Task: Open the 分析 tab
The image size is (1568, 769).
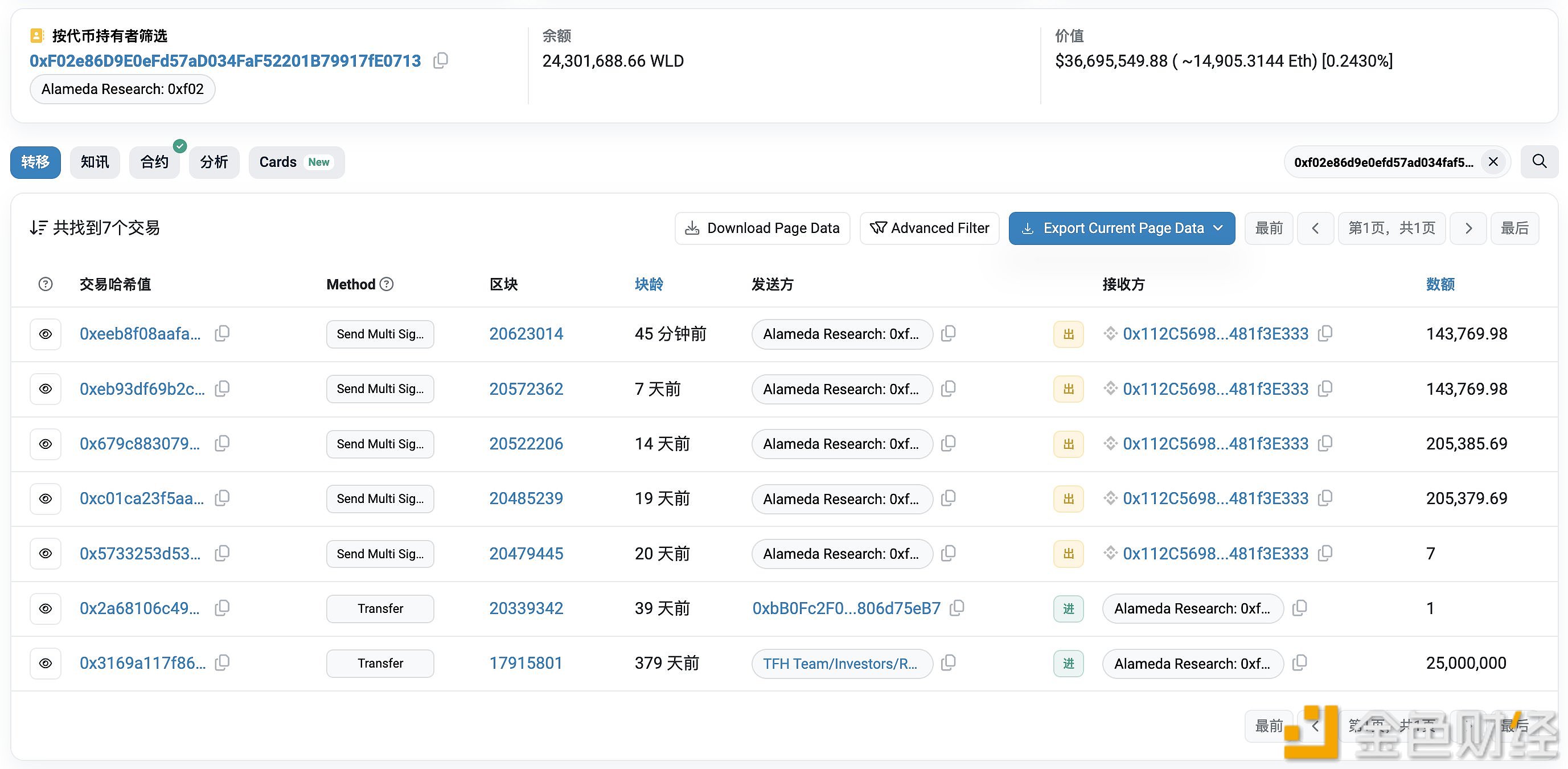Action: point(214,162)
